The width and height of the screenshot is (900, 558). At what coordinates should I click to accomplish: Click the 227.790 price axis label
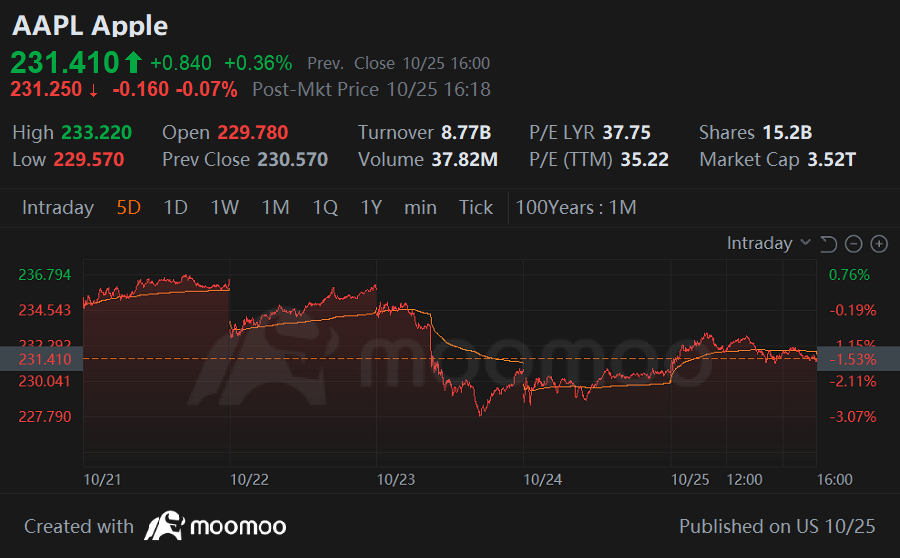pyautogui.click(x=45, y=417)
